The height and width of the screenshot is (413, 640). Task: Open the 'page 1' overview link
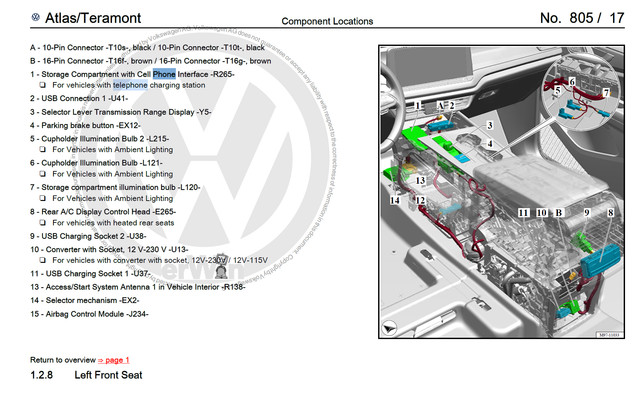point(113,360)
